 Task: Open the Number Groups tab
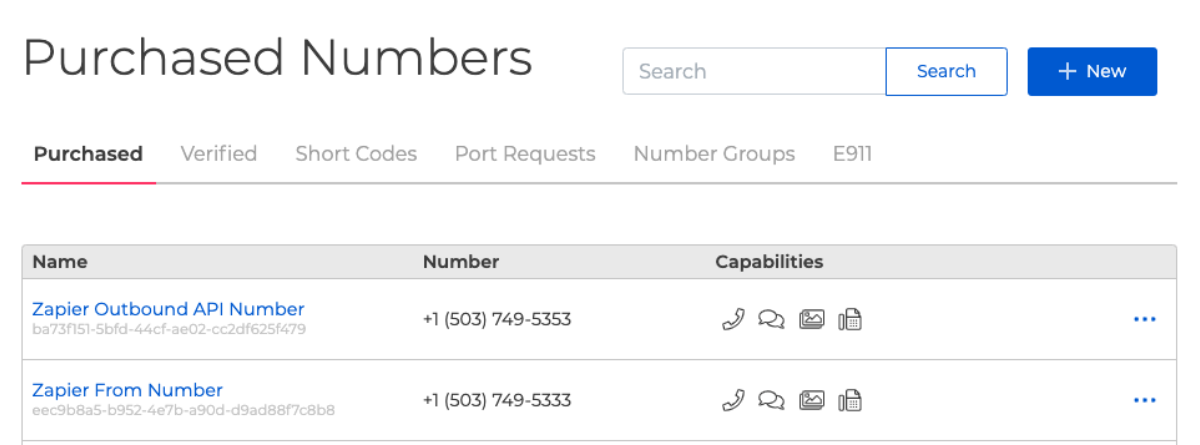coord(714,154)
